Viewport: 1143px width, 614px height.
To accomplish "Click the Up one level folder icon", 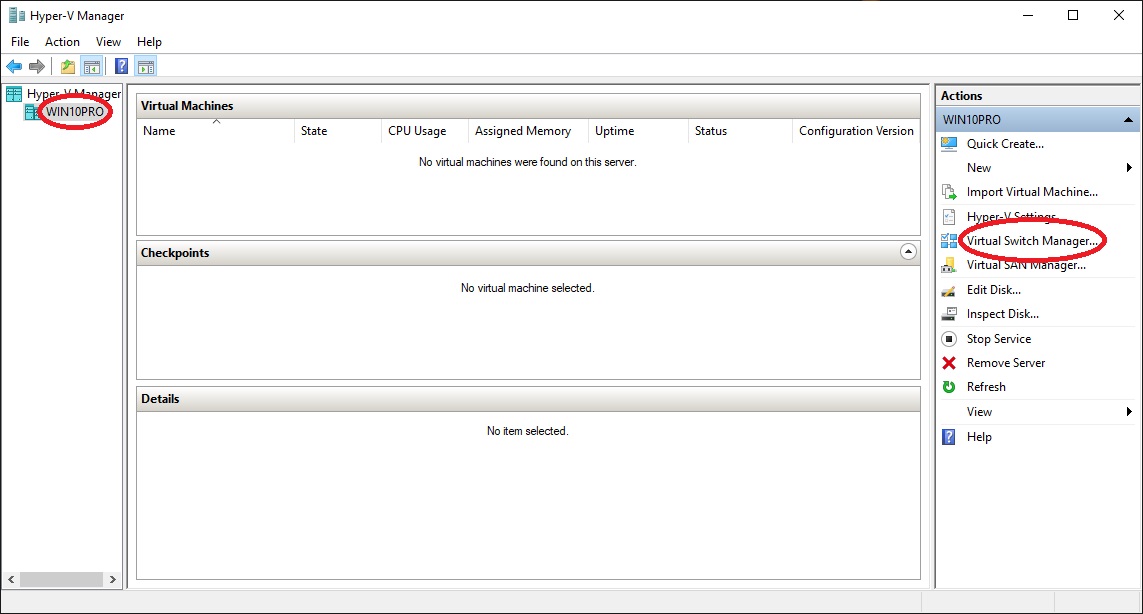I will point(68,67).
